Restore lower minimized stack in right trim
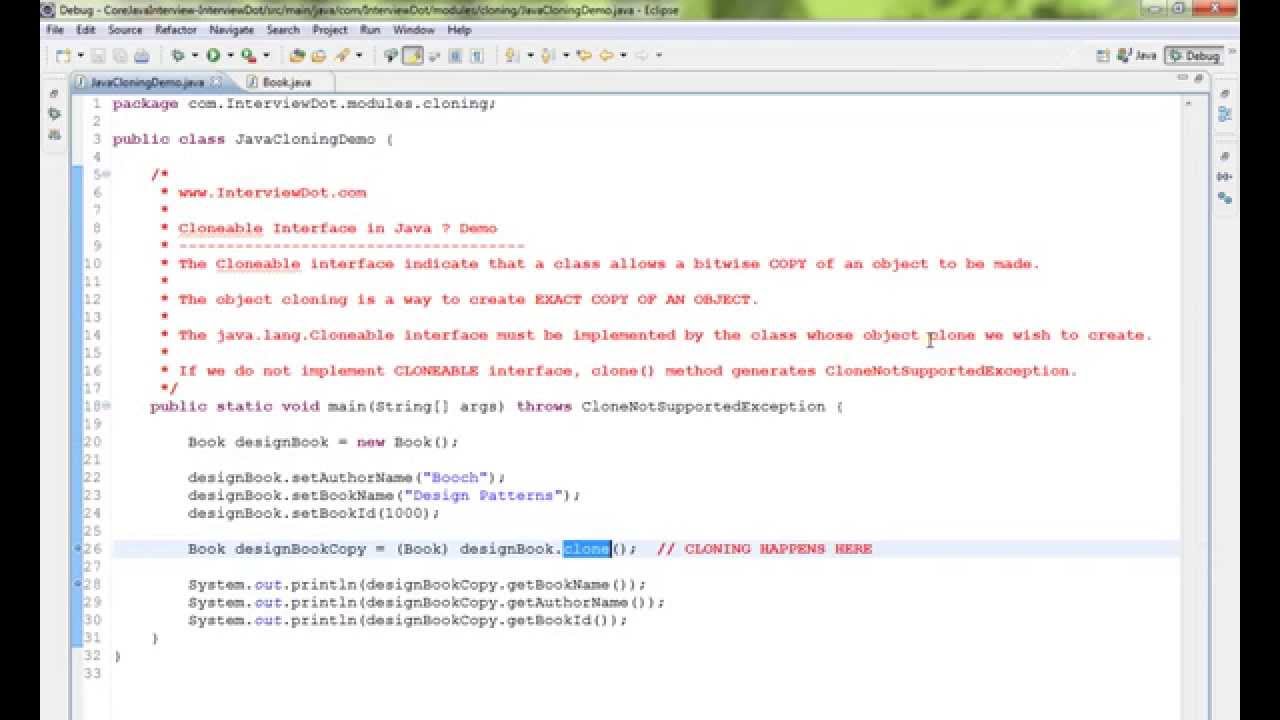Screen dimensions: 1280x720 click(x=1225, y=157)
